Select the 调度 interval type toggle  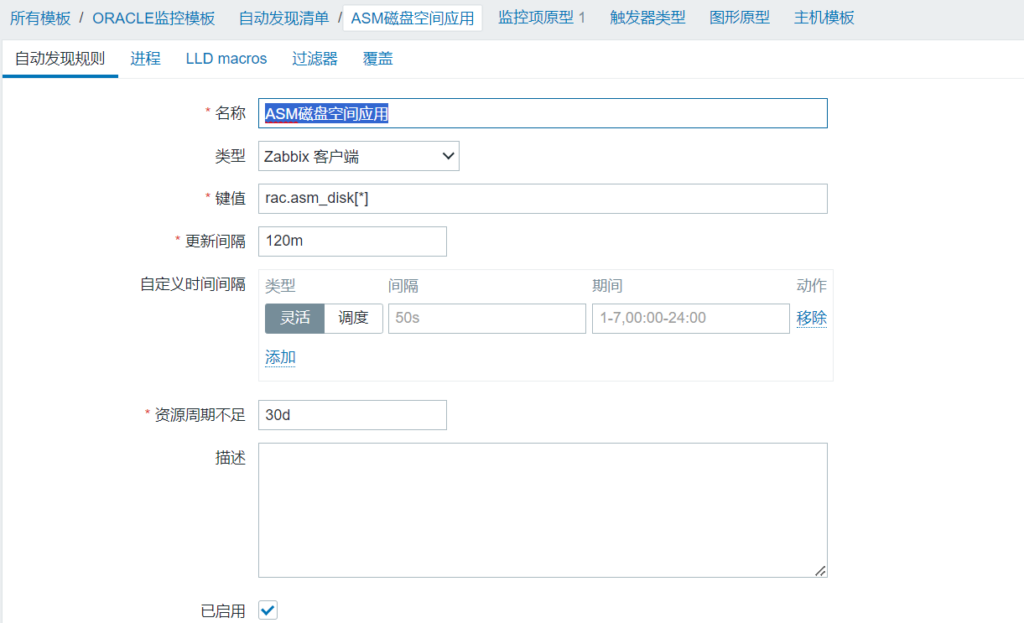click(354, 318)
